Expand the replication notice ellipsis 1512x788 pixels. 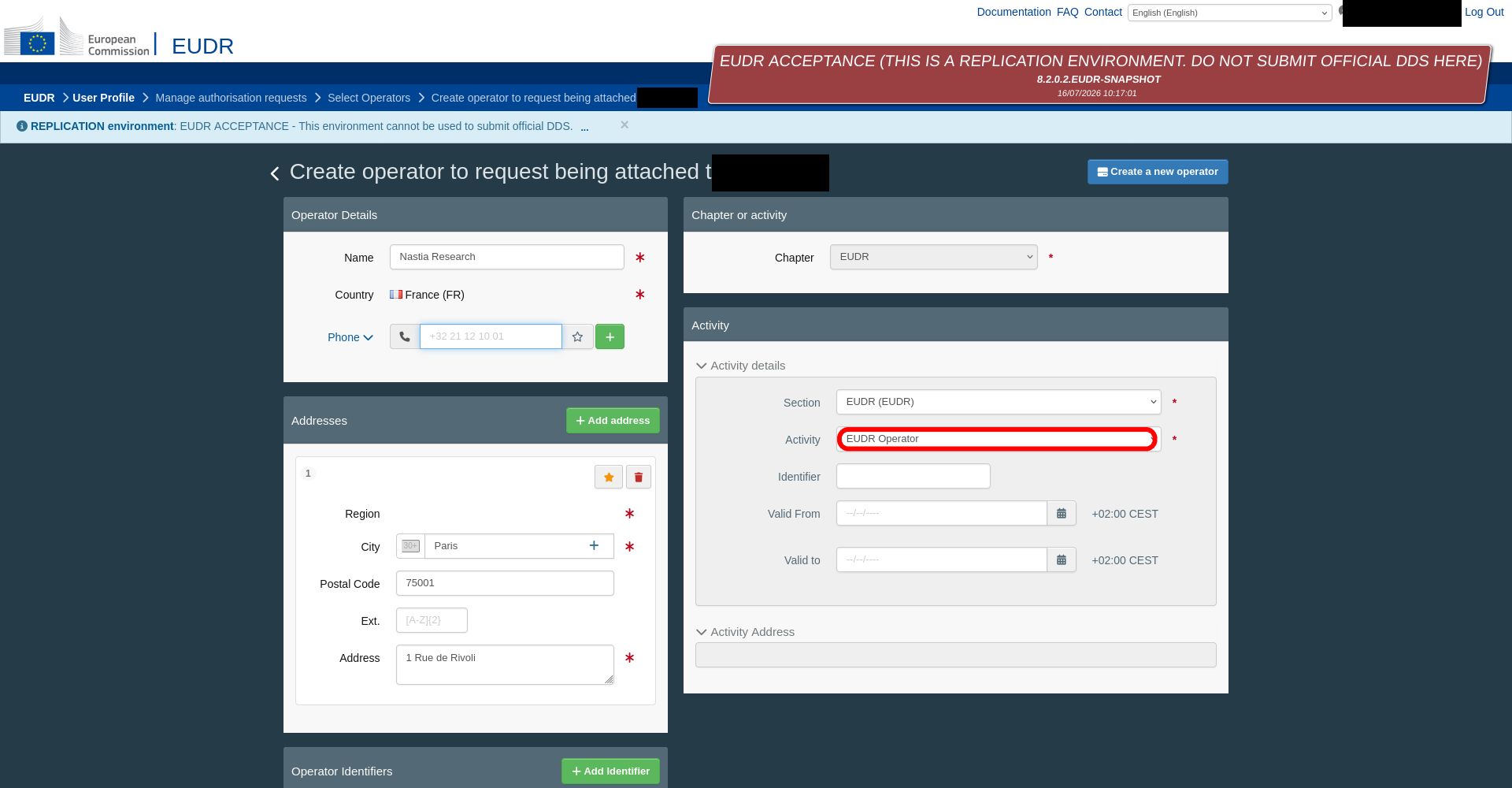click(x=584, y=127)
